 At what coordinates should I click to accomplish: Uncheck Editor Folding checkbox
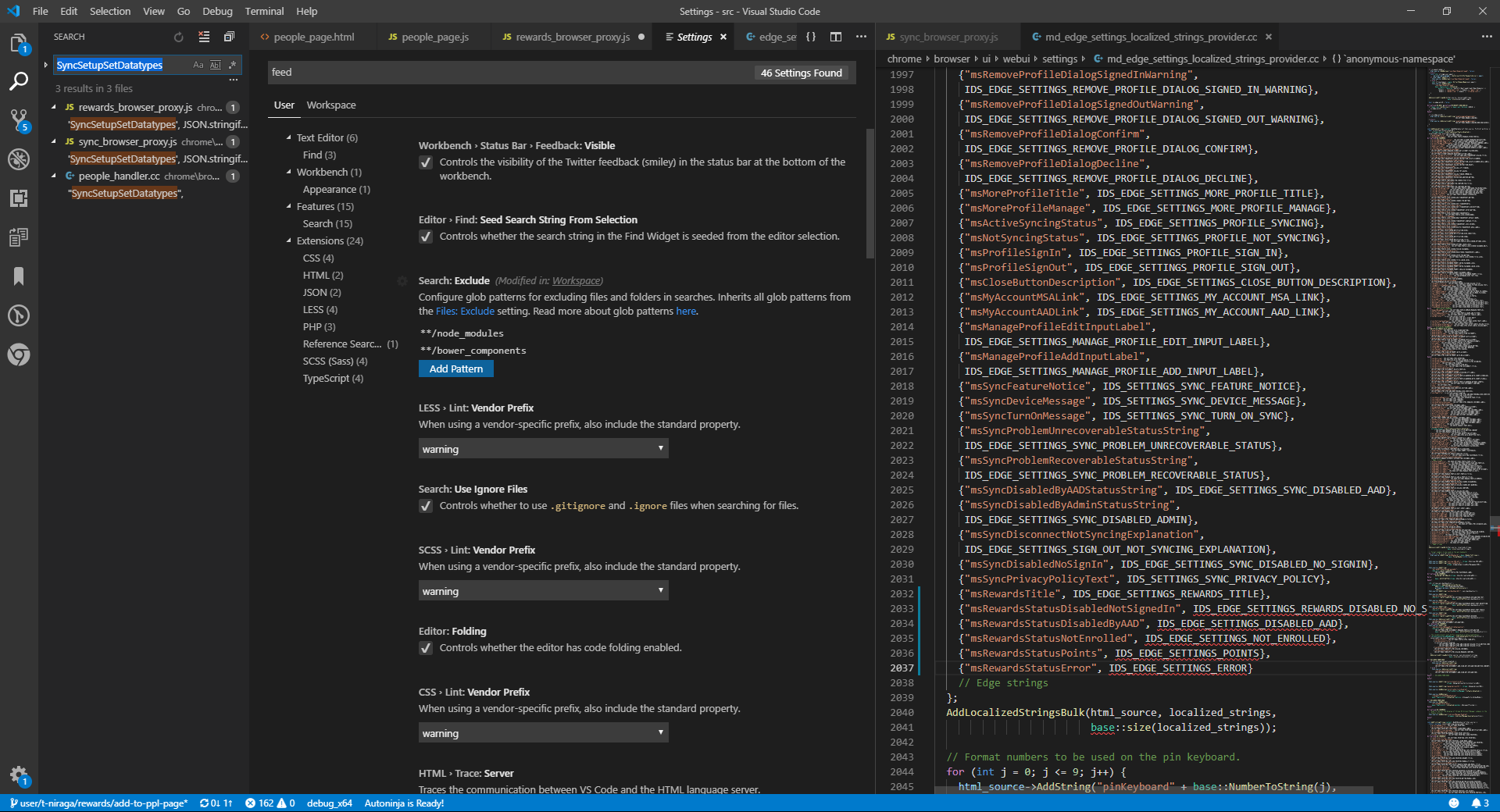pos(426,648)
